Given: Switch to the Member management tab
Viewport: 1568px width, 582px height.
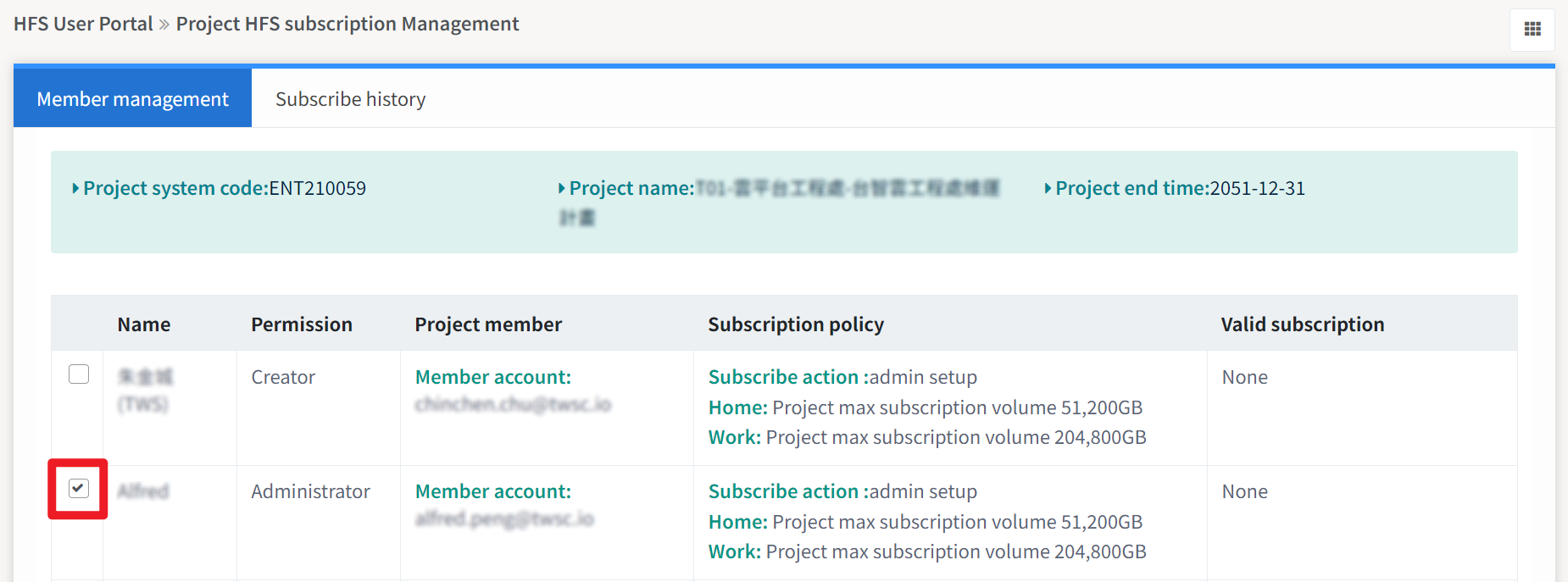Looking at the screenshot, I should (x=132, y=99).
